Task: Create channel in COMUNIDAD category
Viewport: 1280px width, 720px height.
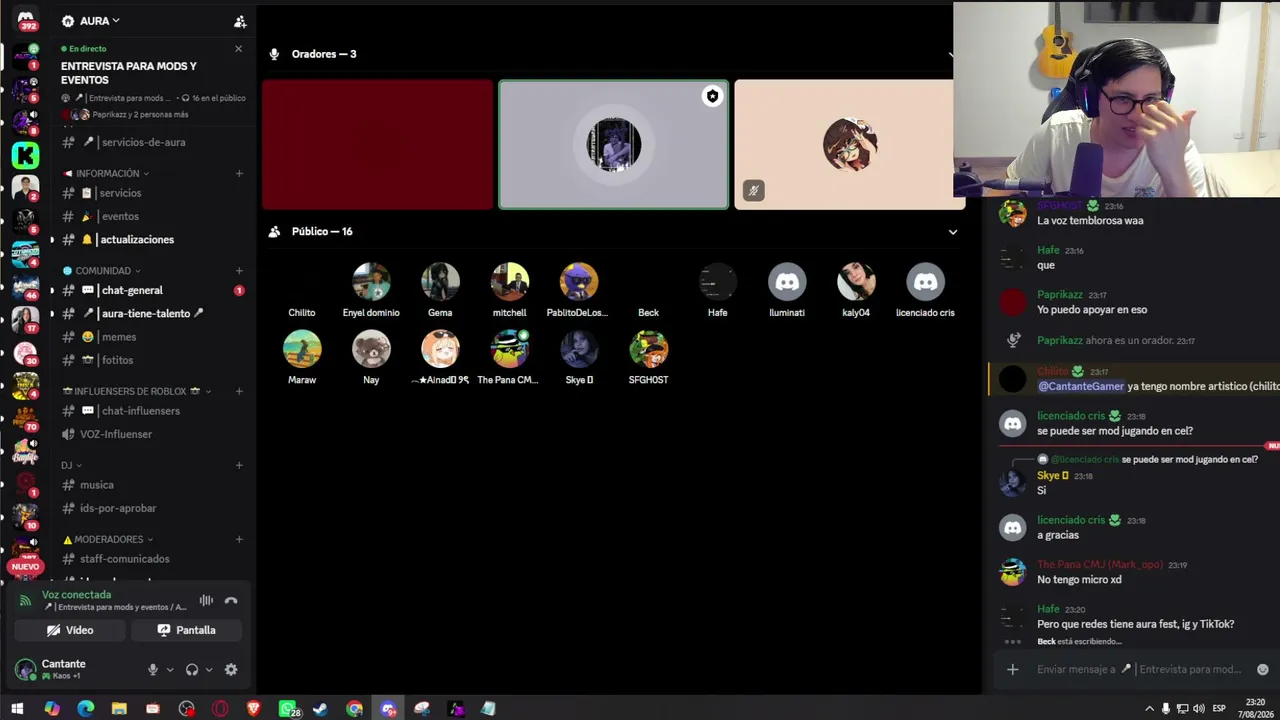Action: coord(239,271)
